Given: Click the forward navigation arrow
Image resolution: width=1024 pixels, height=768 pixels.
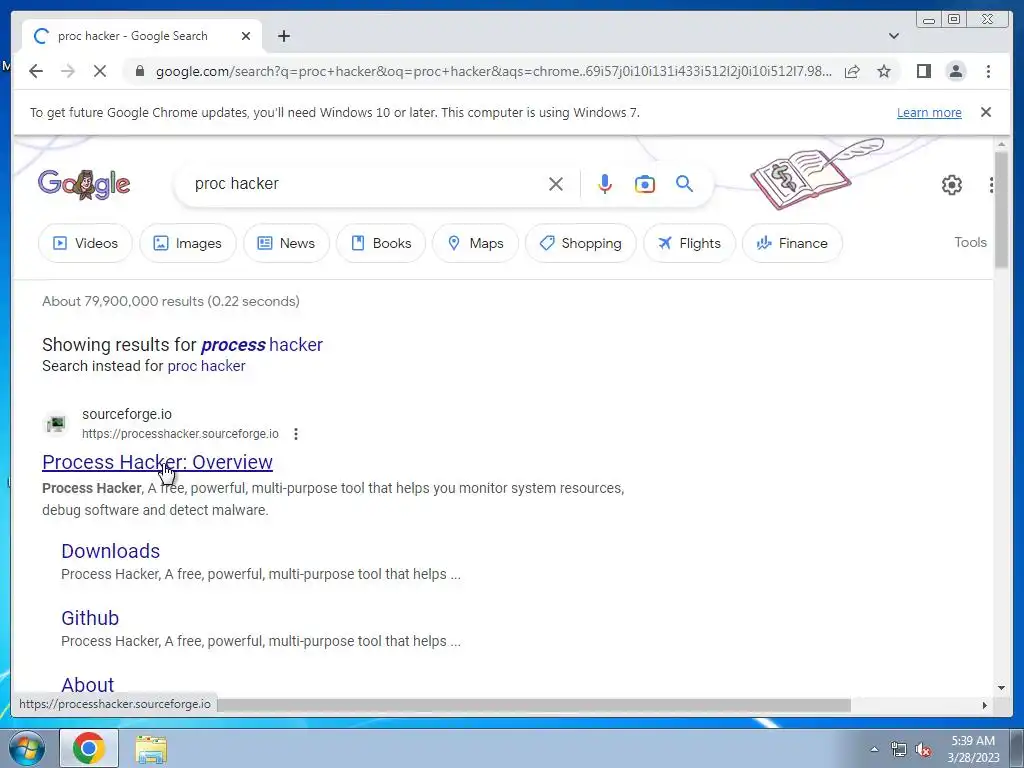Looking at the screenshot, I should click(68, 71).
